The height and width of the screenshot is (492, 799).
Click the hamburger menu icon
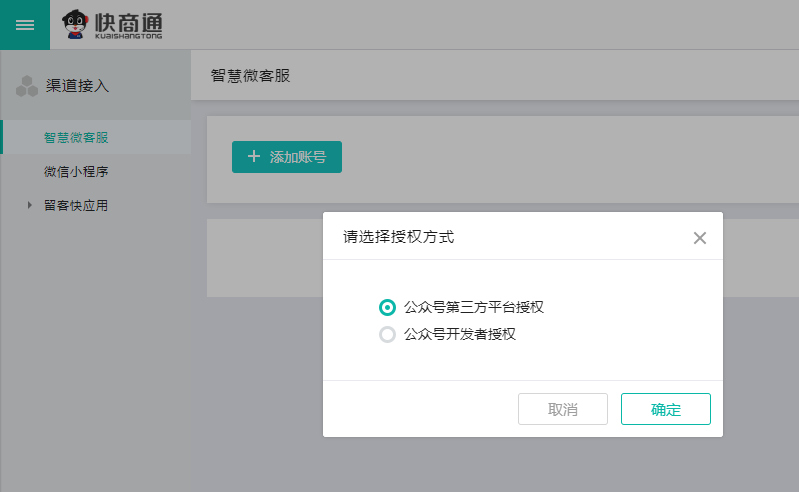click(24, 25)
